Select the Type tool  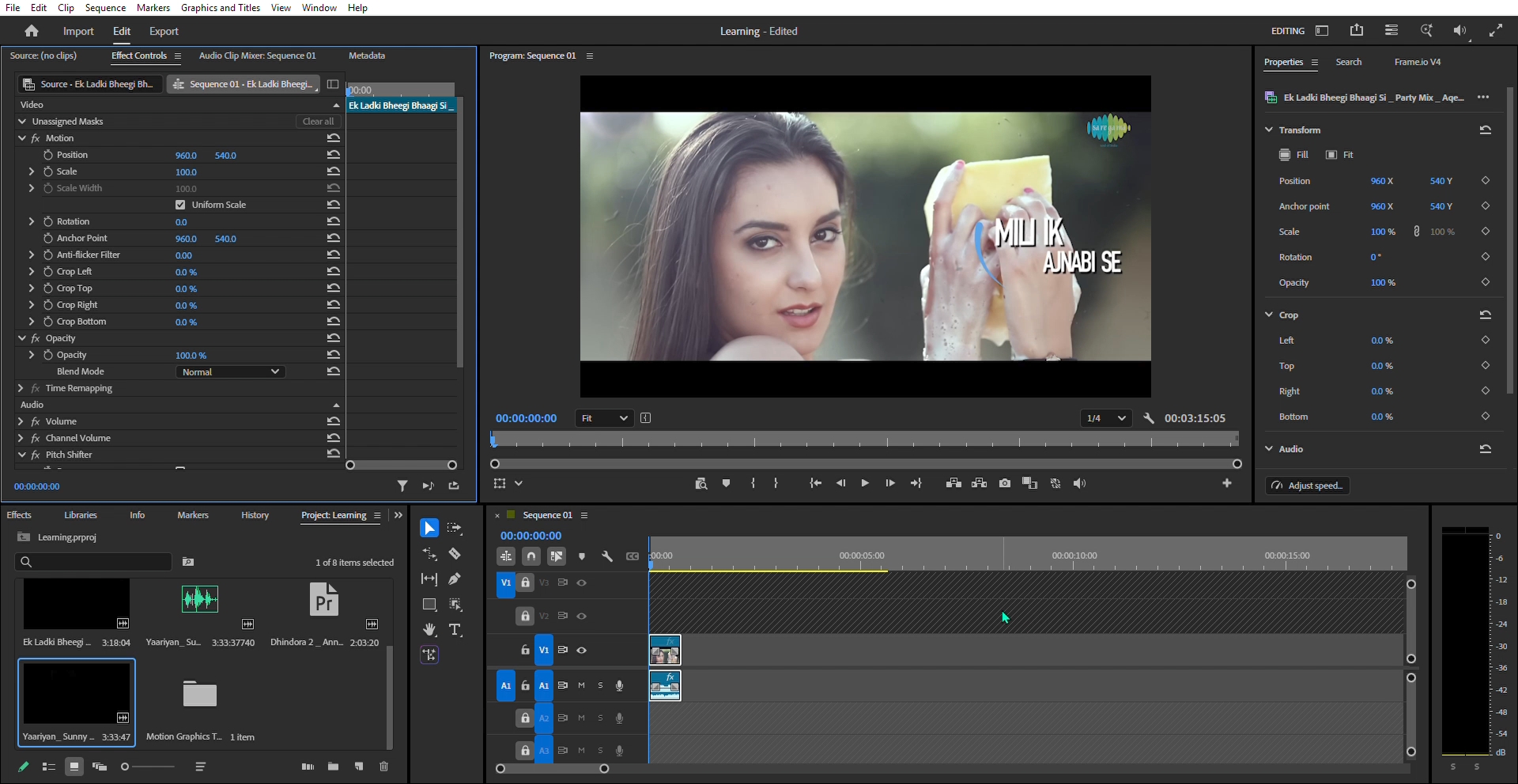(x=455, y=630)
